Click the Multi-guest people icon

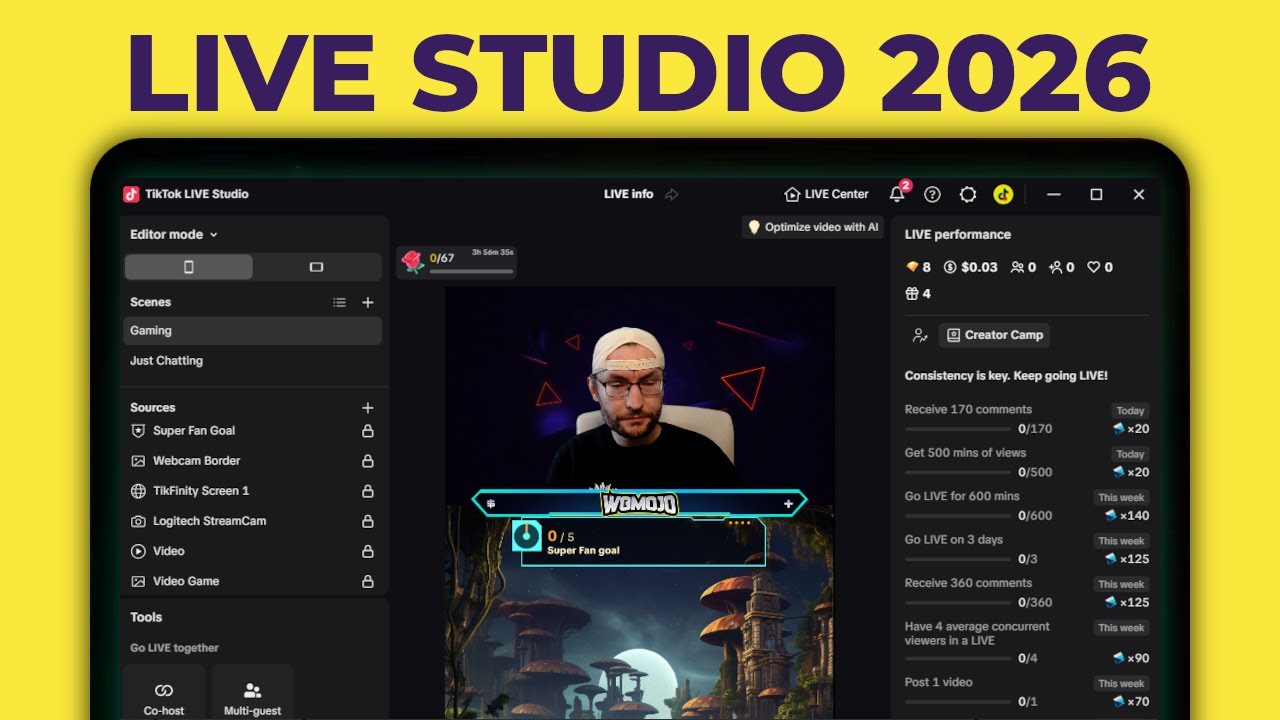(252, 690)
